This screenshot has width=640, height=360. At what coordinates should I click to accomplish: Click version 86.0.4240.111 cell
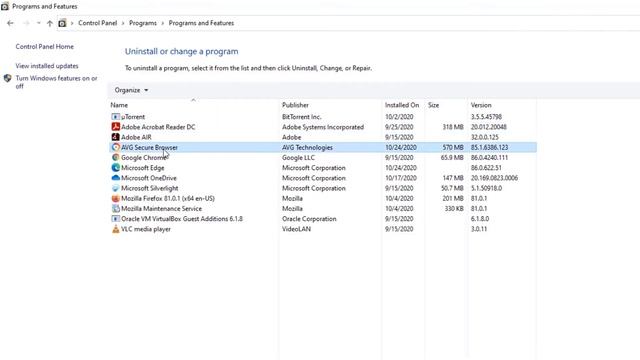point(489,158)
